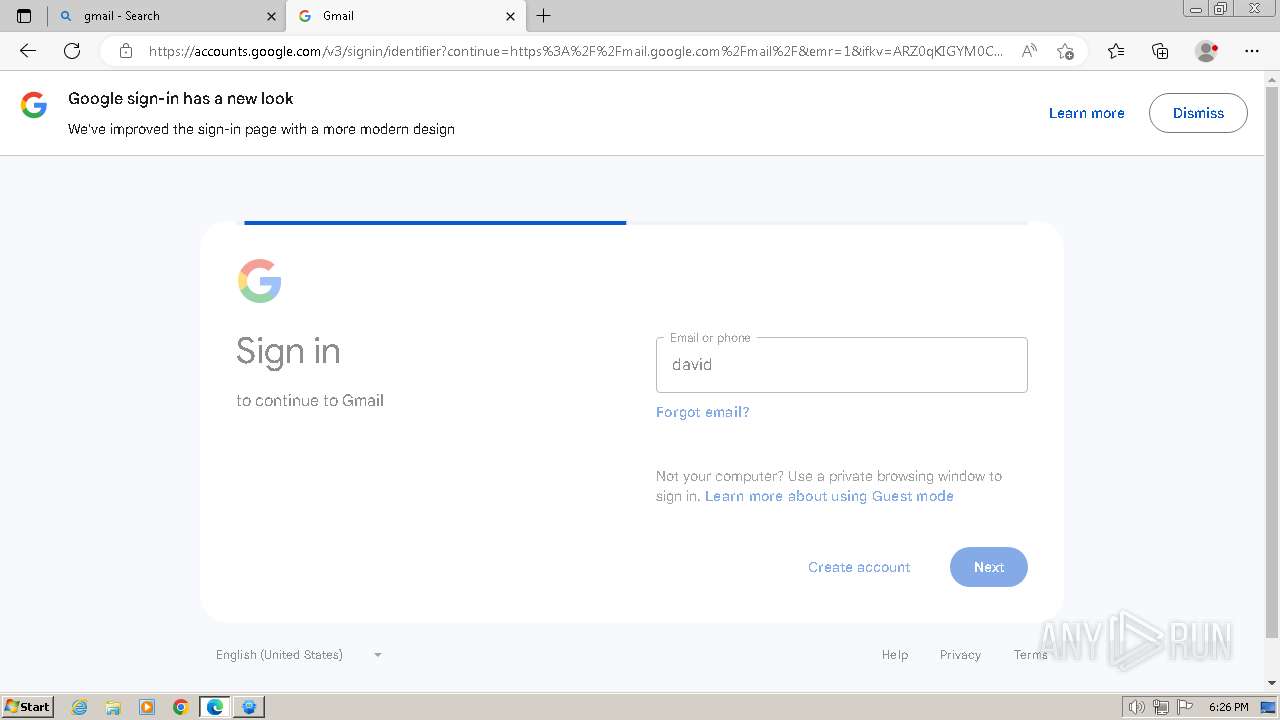The image size is (1280, 720).
Task: Open the Privacy link in footer
Action: click(960, 655)
